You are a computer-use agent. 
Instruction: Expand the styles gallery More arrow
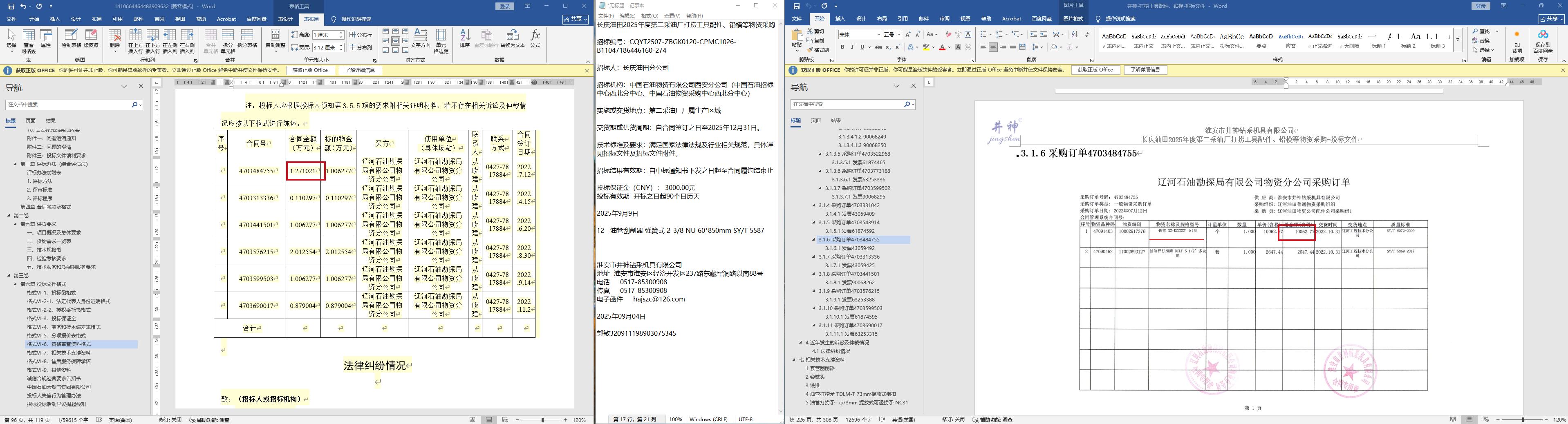pyautogui.click(x=1458, y=40)
